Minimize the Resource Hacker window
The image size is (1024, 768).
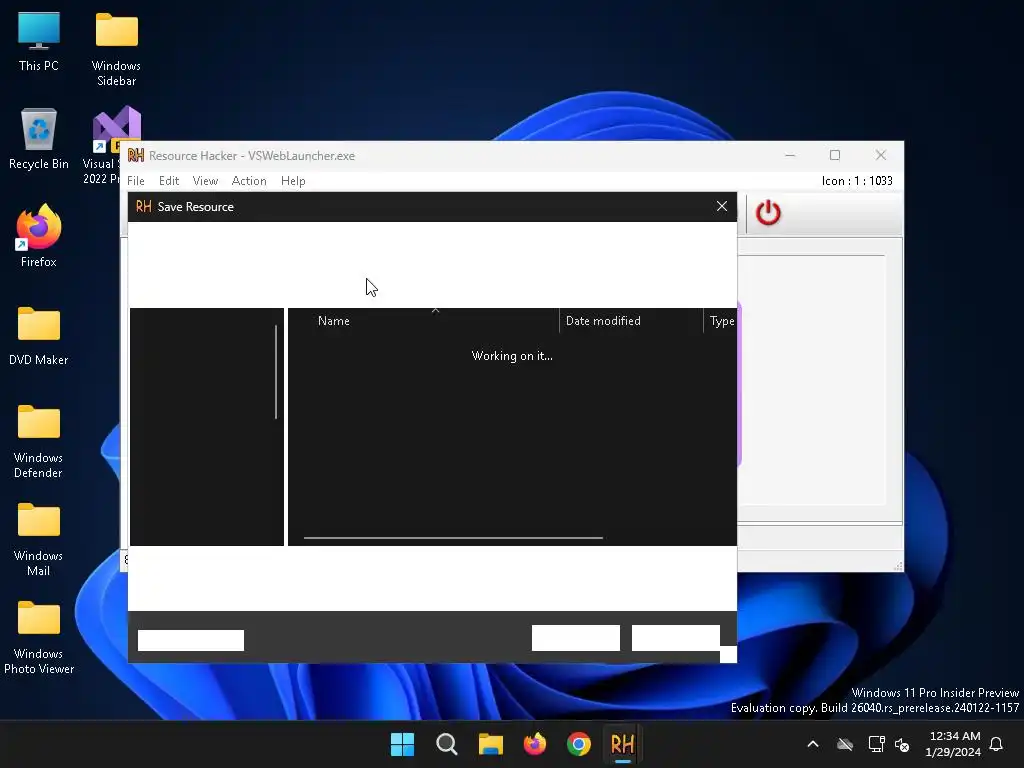coord(790,155)
